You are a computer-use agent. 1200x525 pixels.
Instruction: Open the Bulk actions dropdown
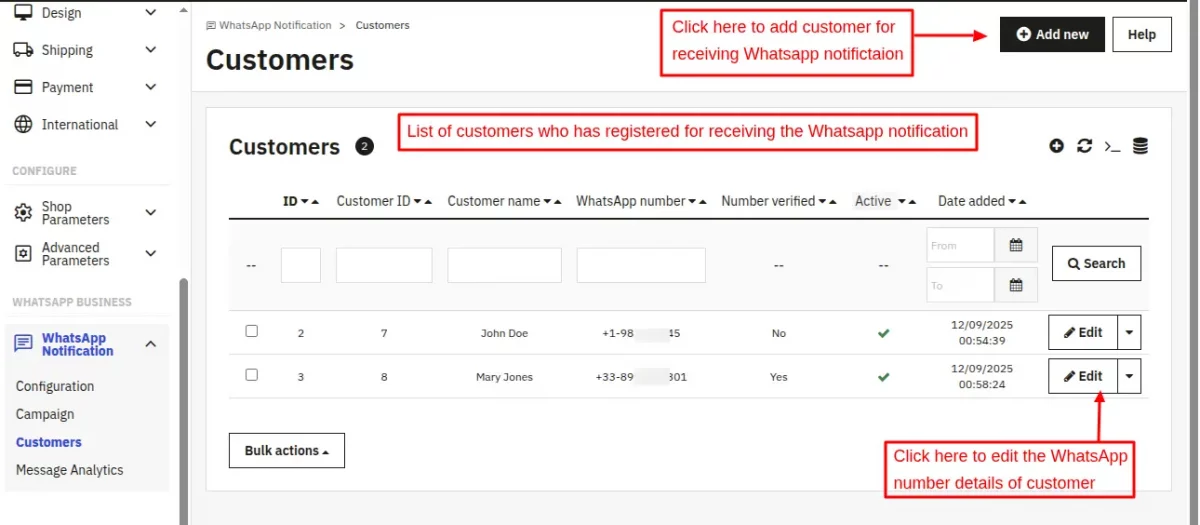coord(287,451)
